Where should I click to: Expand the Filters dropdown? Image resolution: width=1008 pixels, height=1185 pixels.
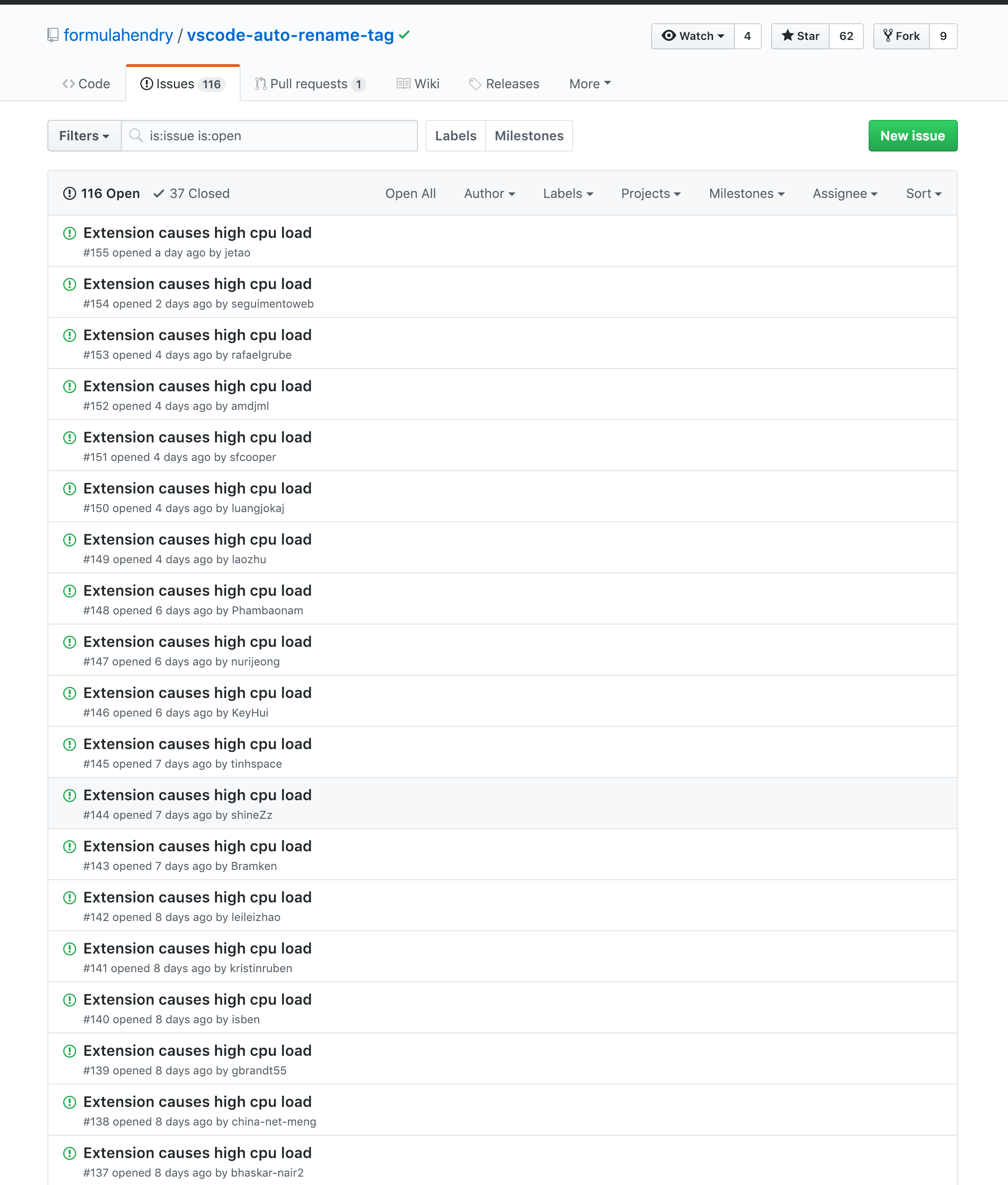point(85,136)
